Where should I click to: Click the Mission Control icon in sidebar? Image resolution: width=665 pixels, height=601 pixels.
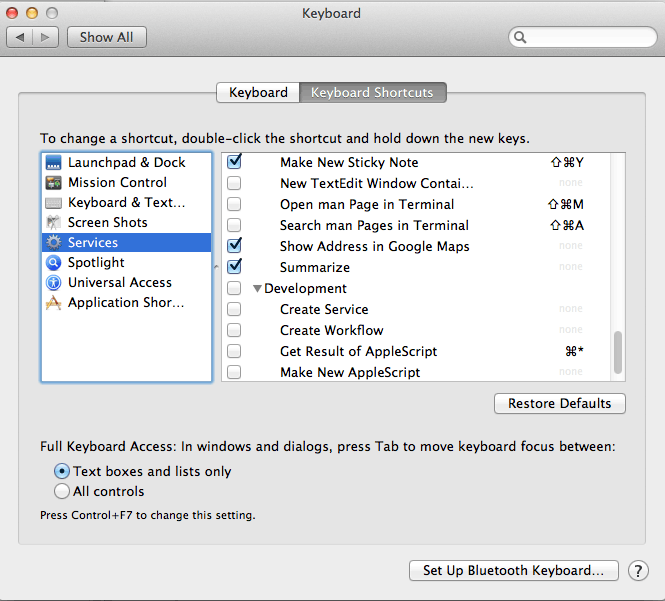point(53,183)
